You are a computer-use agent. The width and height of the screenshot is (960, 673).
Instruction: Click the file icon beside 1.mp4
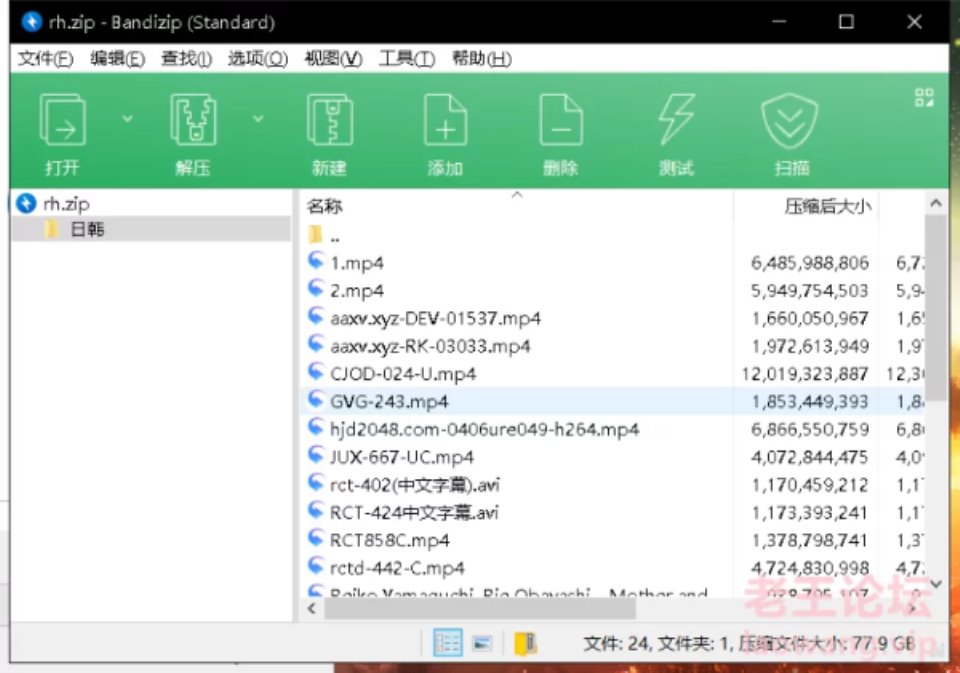(316, 261)
